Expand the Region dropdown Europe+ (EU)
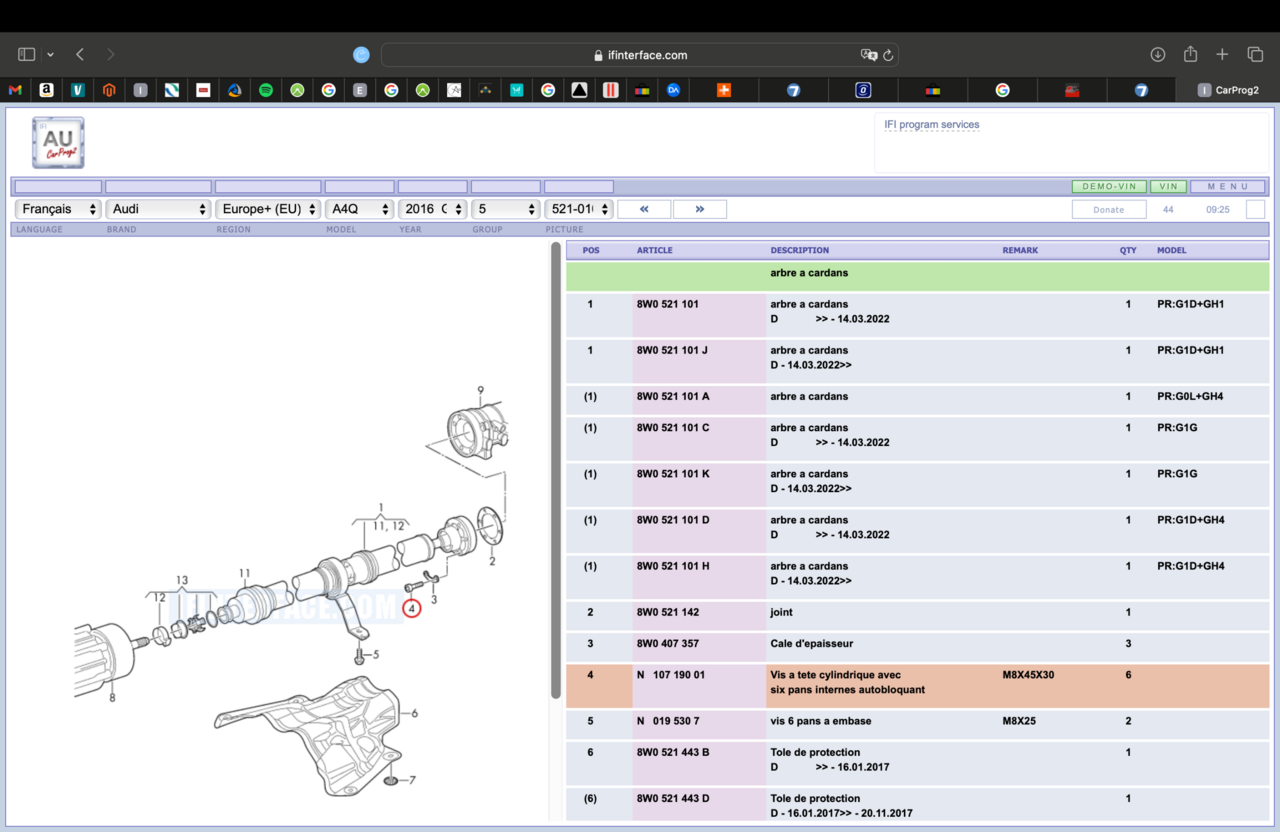This screenshot has width=1280, height=832. [268, 209]
